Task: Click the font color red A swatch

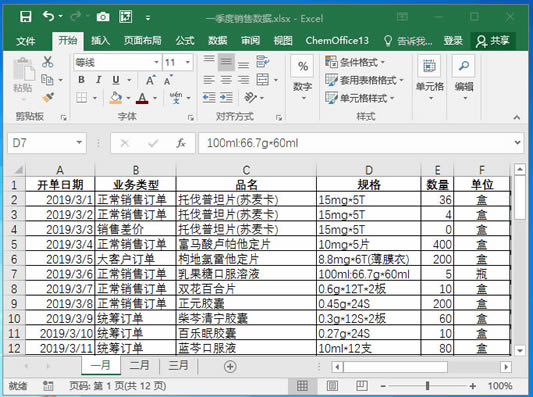Action: (x=142, y=98)
